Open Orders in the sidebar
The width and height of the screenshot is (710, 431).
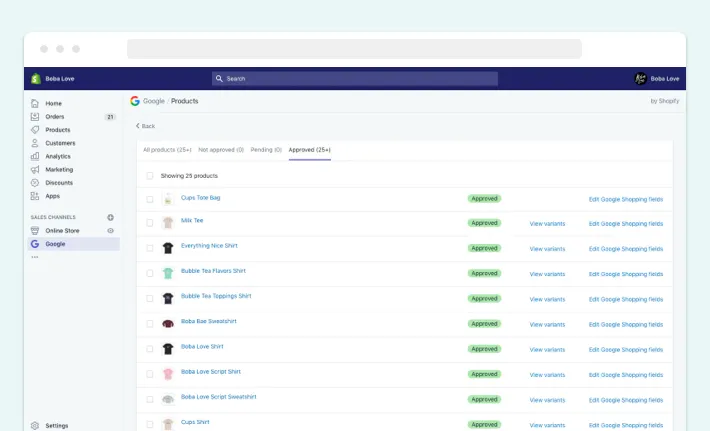(55, 116)
